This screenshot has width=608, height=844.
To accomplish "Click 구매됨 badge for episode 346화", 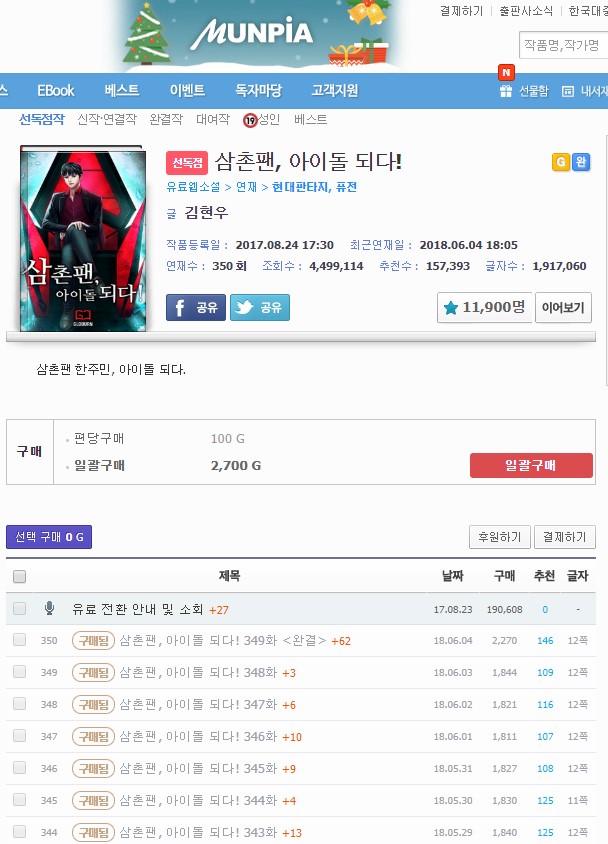I will 93,736.
